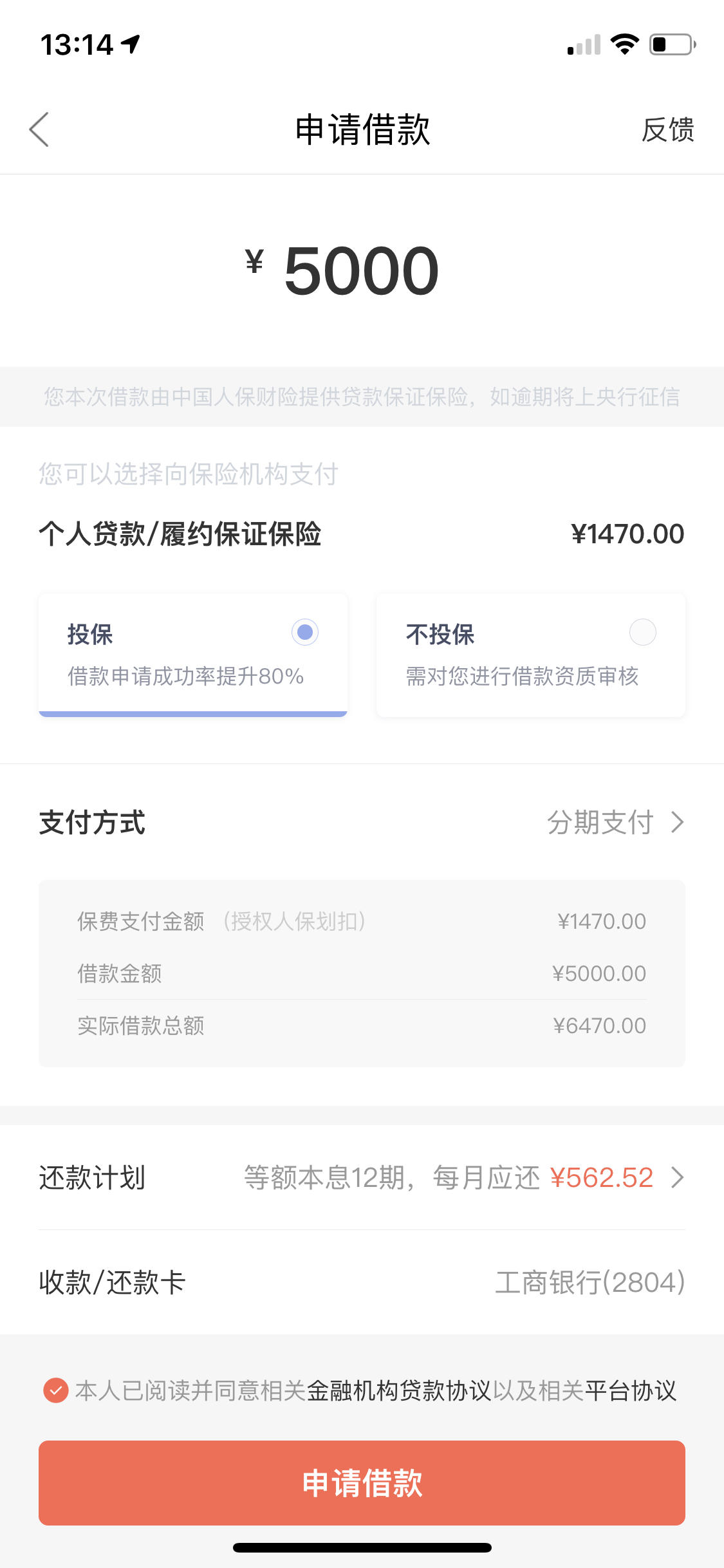Screen dimensions: 724x1568
Task: Open the 平台协议 agreement link
Action: pos(631,1390)
